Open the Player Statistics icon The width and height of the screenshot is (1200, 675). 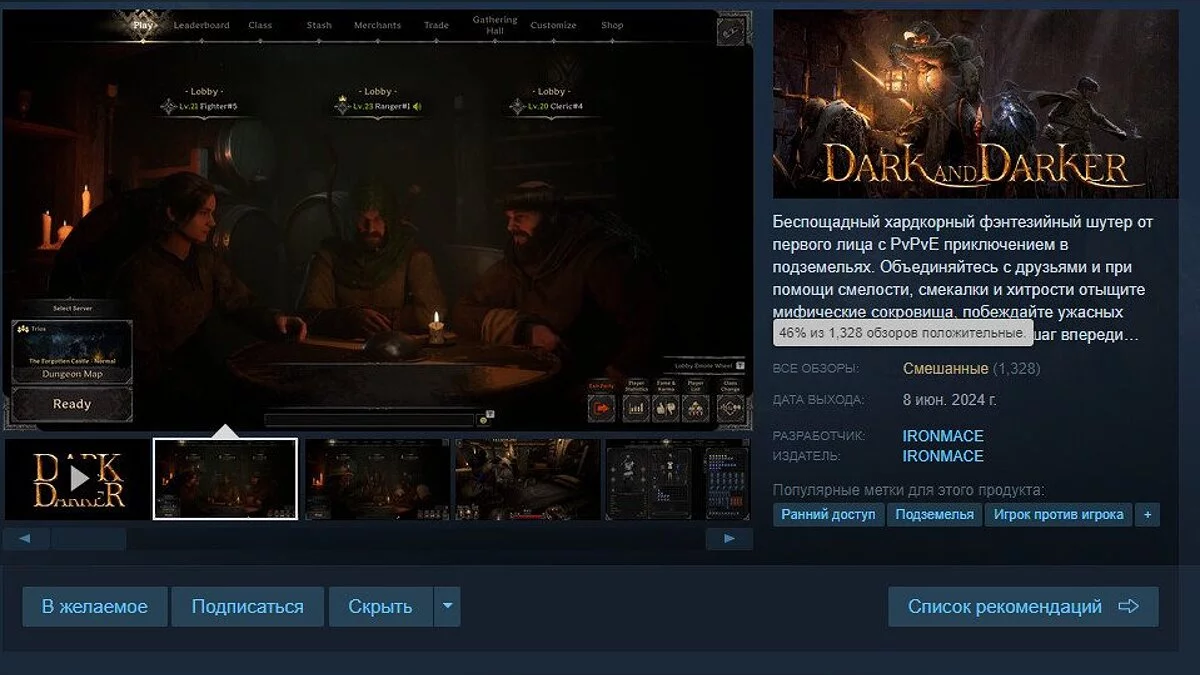637,407
